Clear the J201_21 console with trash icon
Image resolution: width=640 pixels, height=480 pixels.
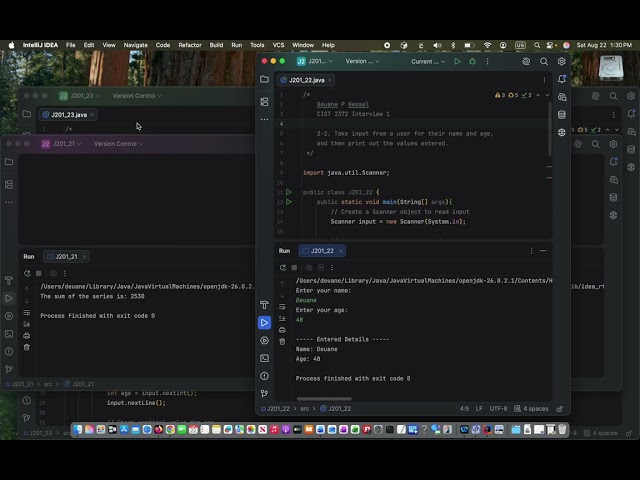27,347
